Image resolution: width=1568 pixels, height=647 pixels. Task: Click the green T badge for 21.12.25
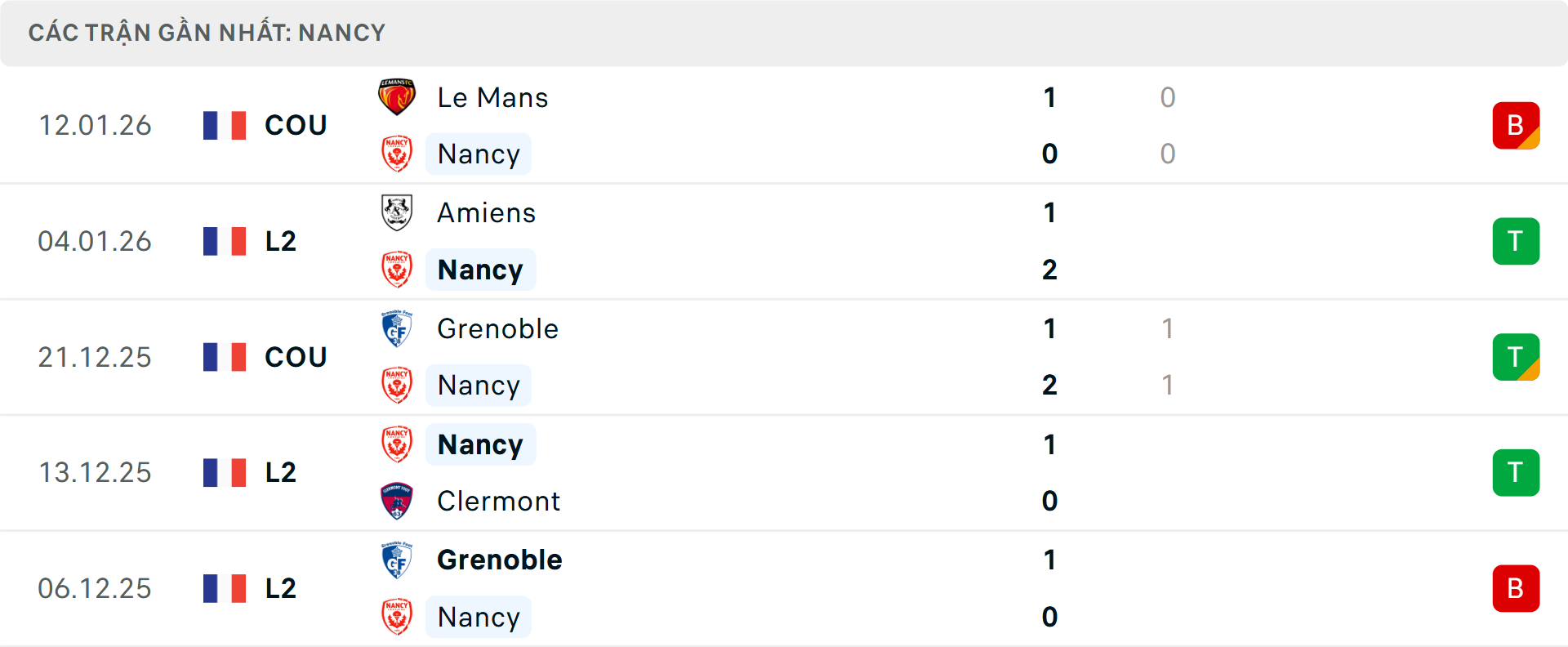(1516, 357)
